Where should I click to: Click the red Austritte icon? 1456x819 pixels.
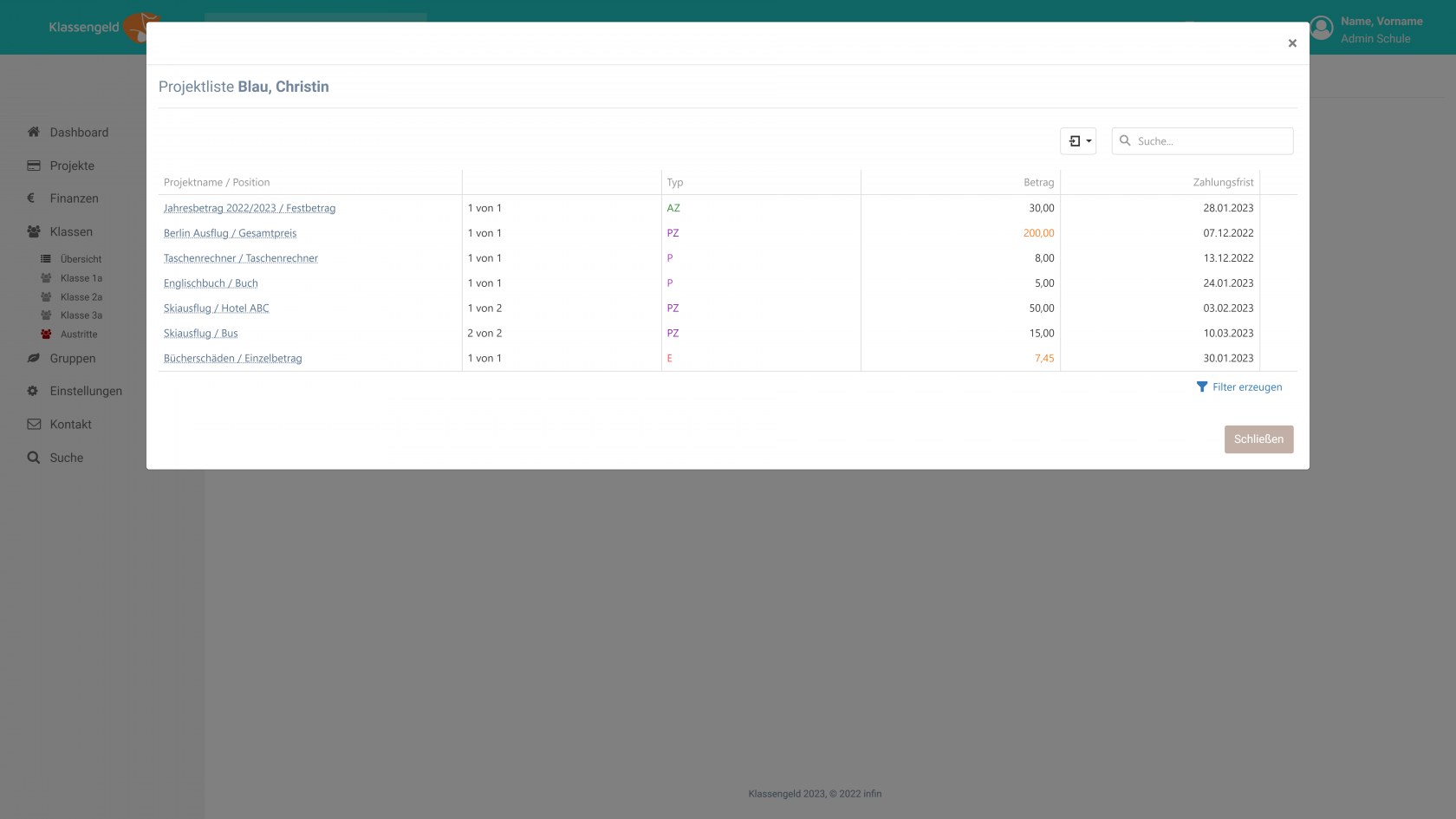46,335
